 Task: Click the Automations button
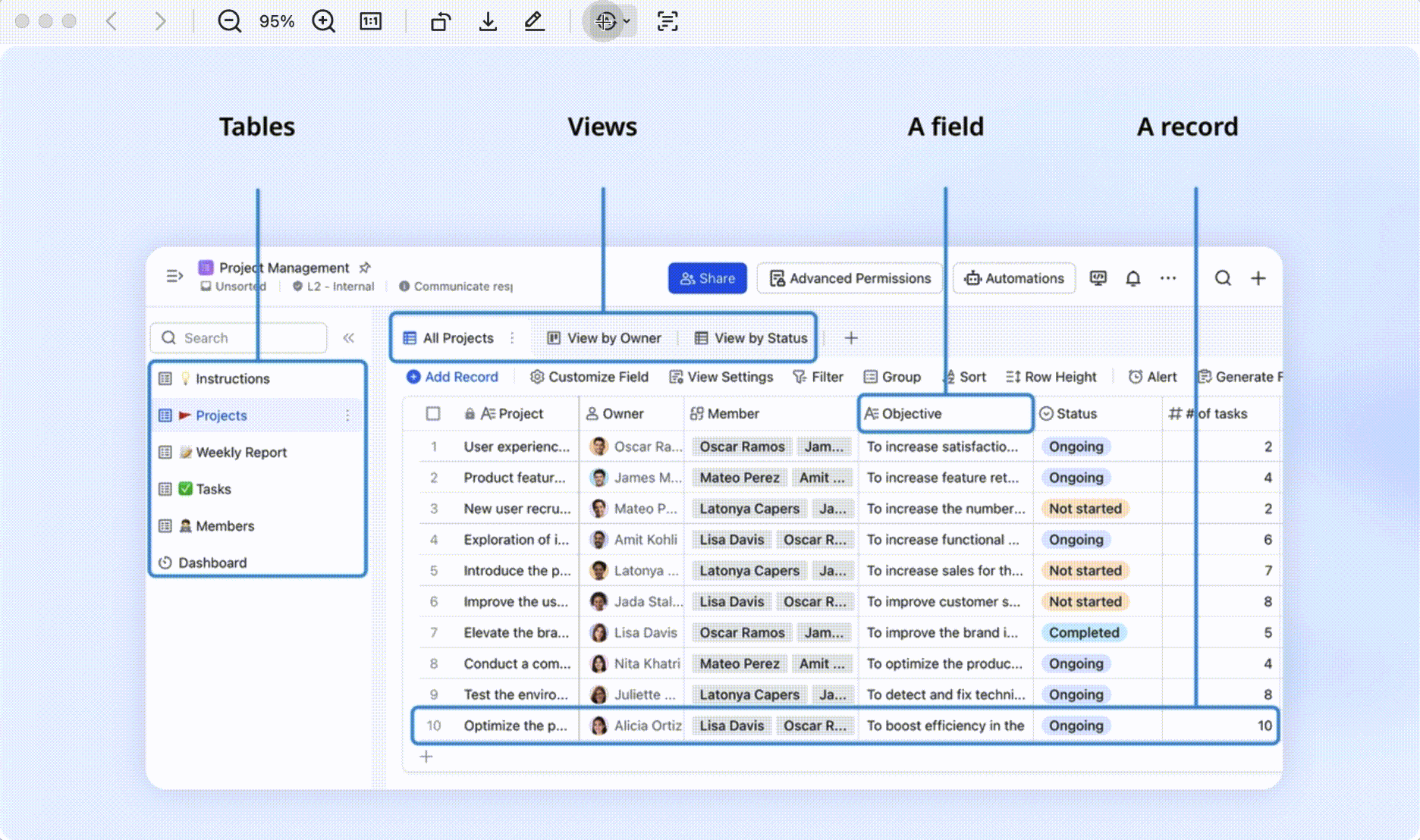[1014, 278]
